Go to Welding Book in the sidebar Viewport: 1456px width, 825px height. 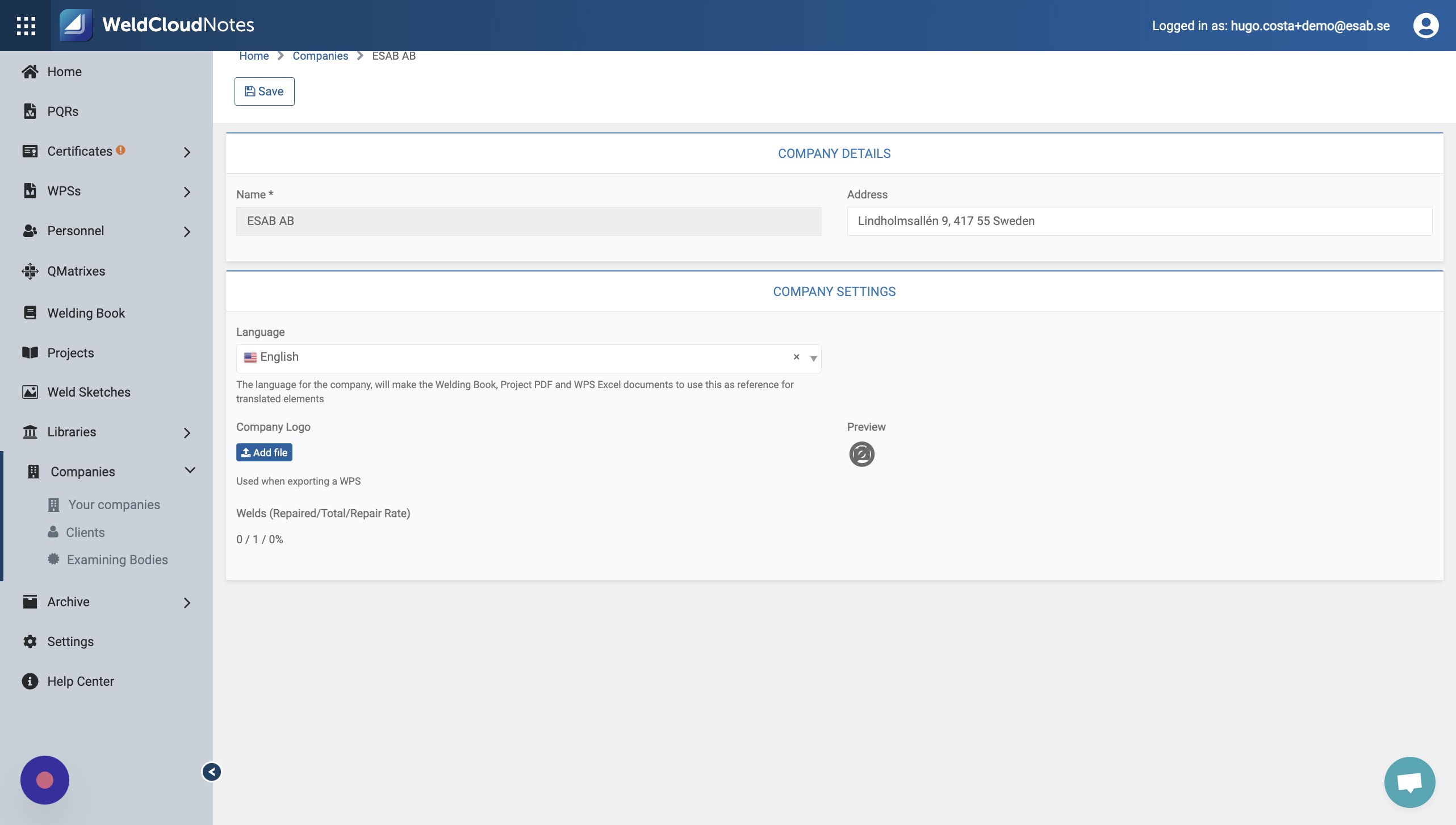tap(86, 313)
